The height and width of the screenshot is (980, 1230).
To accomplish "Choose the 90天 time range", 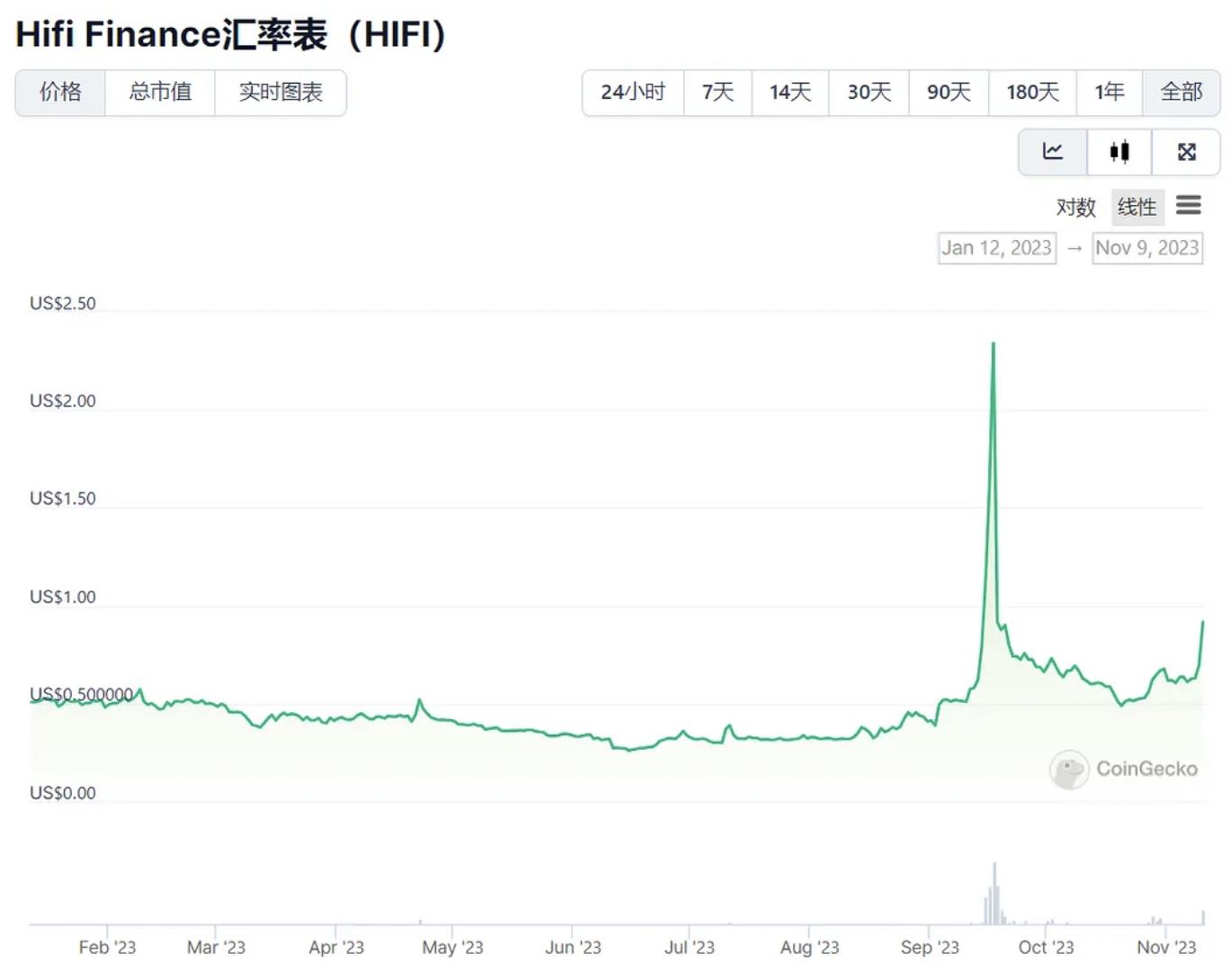I will [949, 93].
